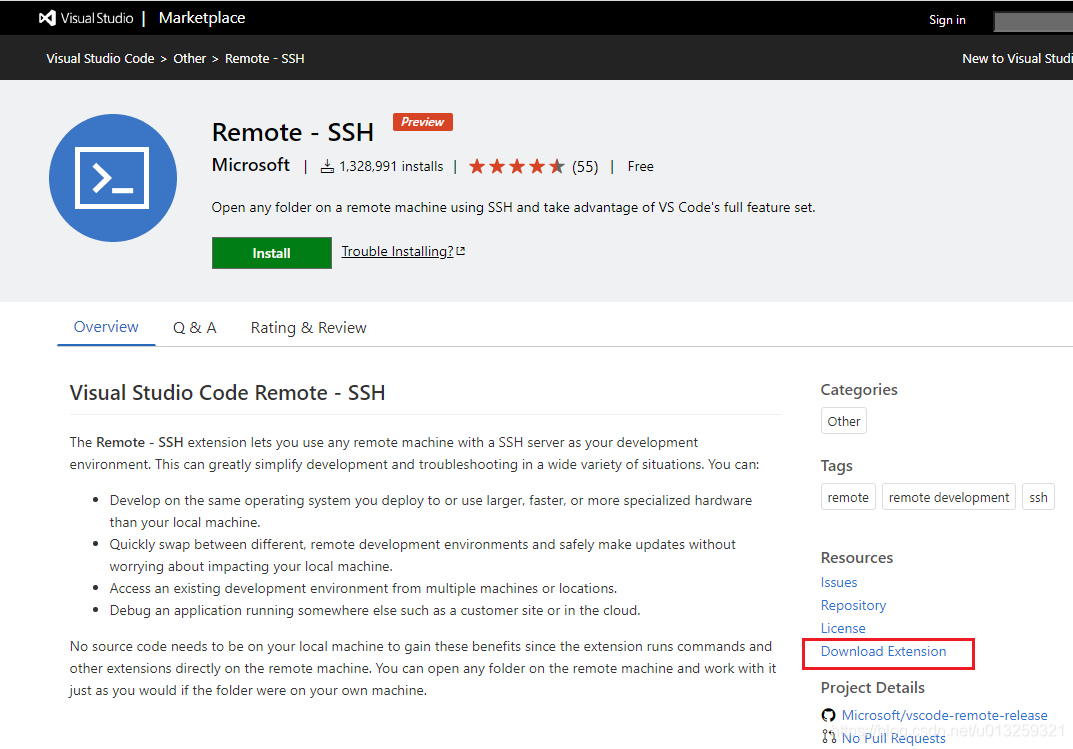Open the Microsoft publisher page
The height and width of the screenshot is (749, 1073).
(250, 165)
